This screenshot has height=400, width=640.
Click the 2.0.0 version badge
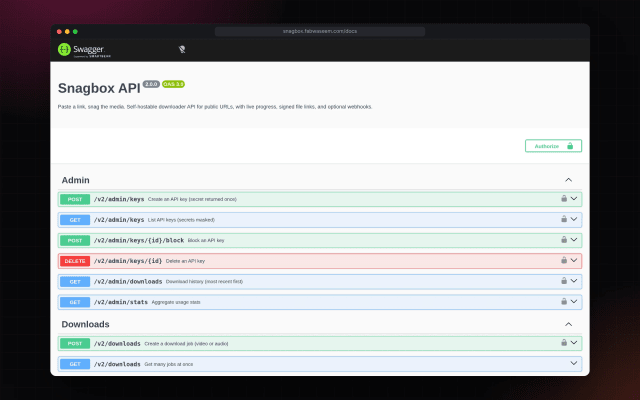pyautogui.click(x=151, y=84)
